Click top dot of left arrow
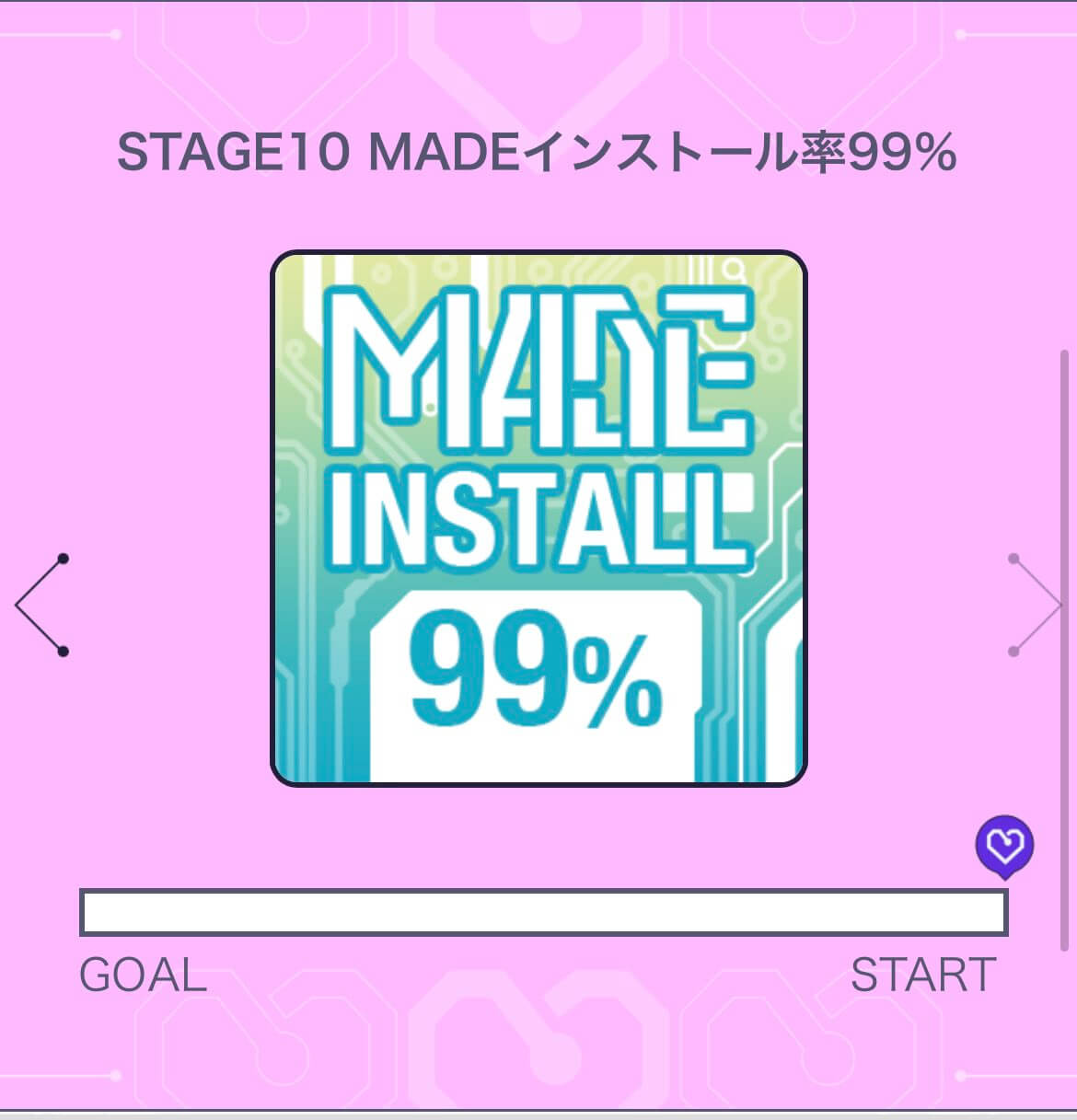This screenshot has height=1120, width=1077. pos(63,559)
